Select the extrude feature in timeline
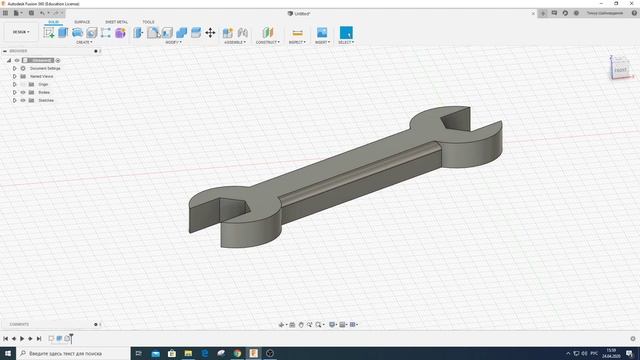Screen dimensions: 640x360 [x=59, y=338]
